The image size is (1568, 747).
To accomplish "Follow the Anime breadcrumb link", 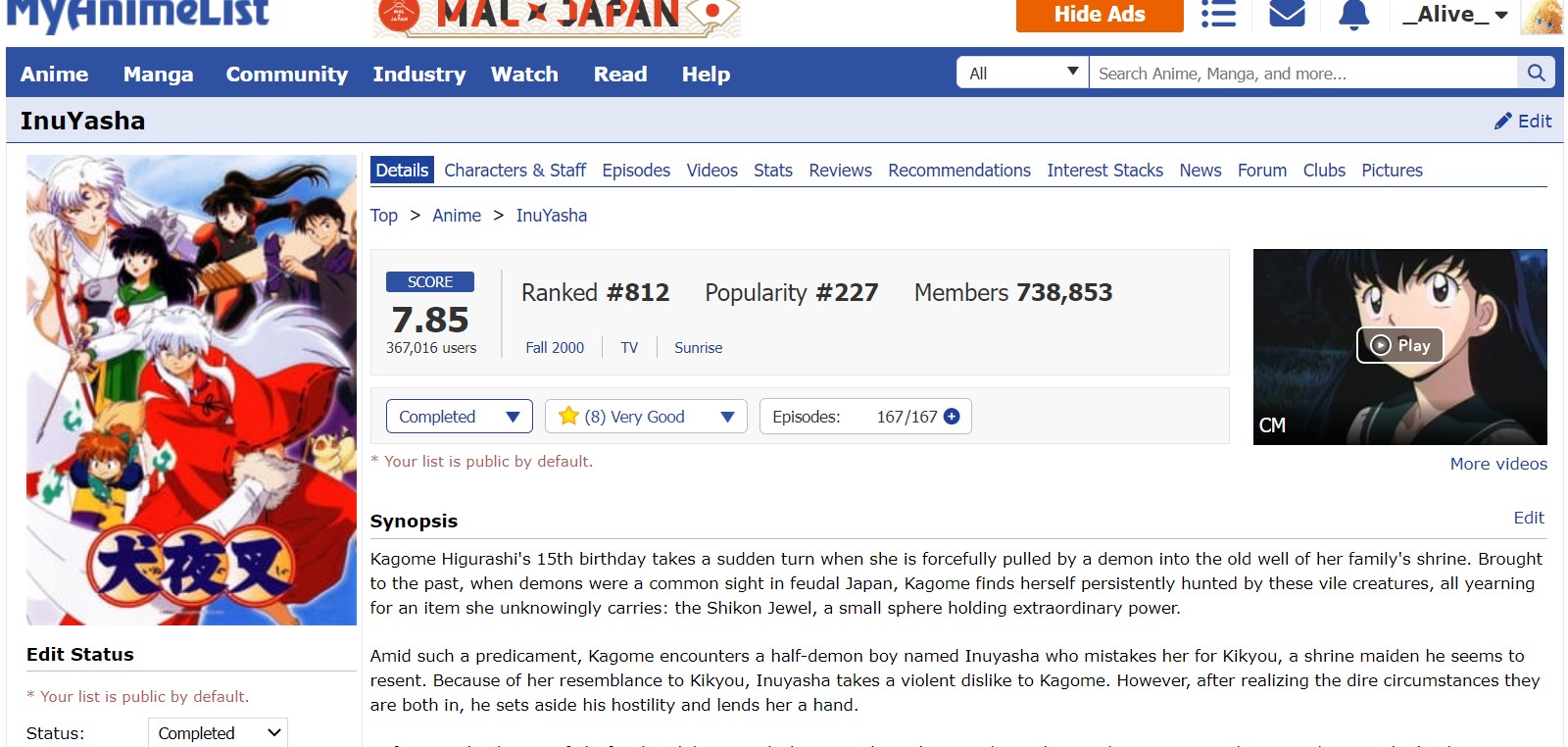I will point(457,216).
